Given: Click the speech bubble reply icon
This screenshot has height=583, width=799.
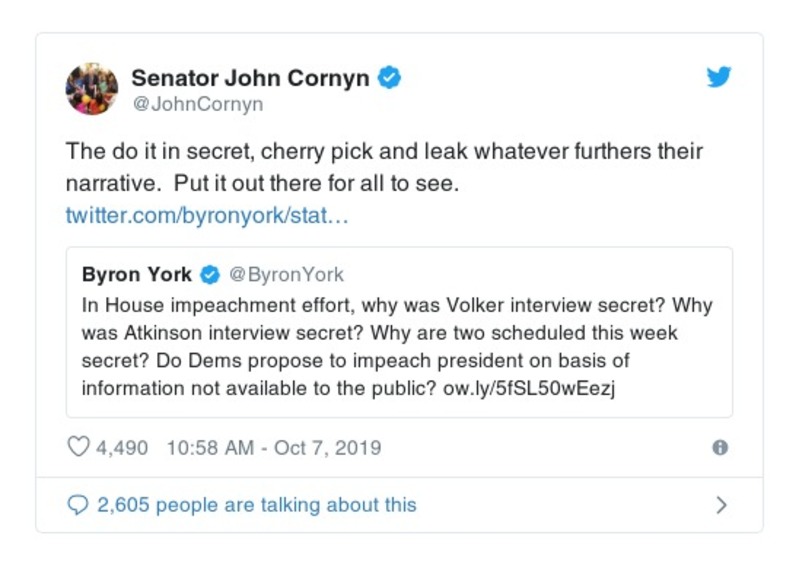Looking at the screenshot, I should pyautogui.click(x=77, y=505).
